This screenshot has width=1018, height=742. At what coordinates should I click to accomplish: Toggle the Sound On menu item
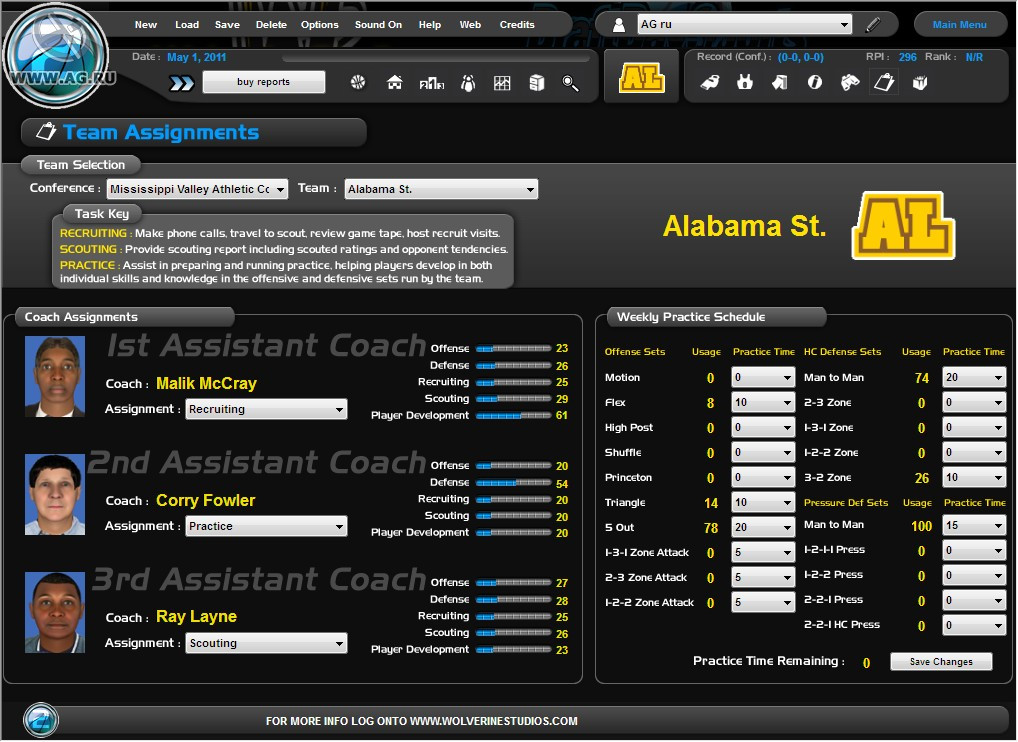click(x=378, y=25)
